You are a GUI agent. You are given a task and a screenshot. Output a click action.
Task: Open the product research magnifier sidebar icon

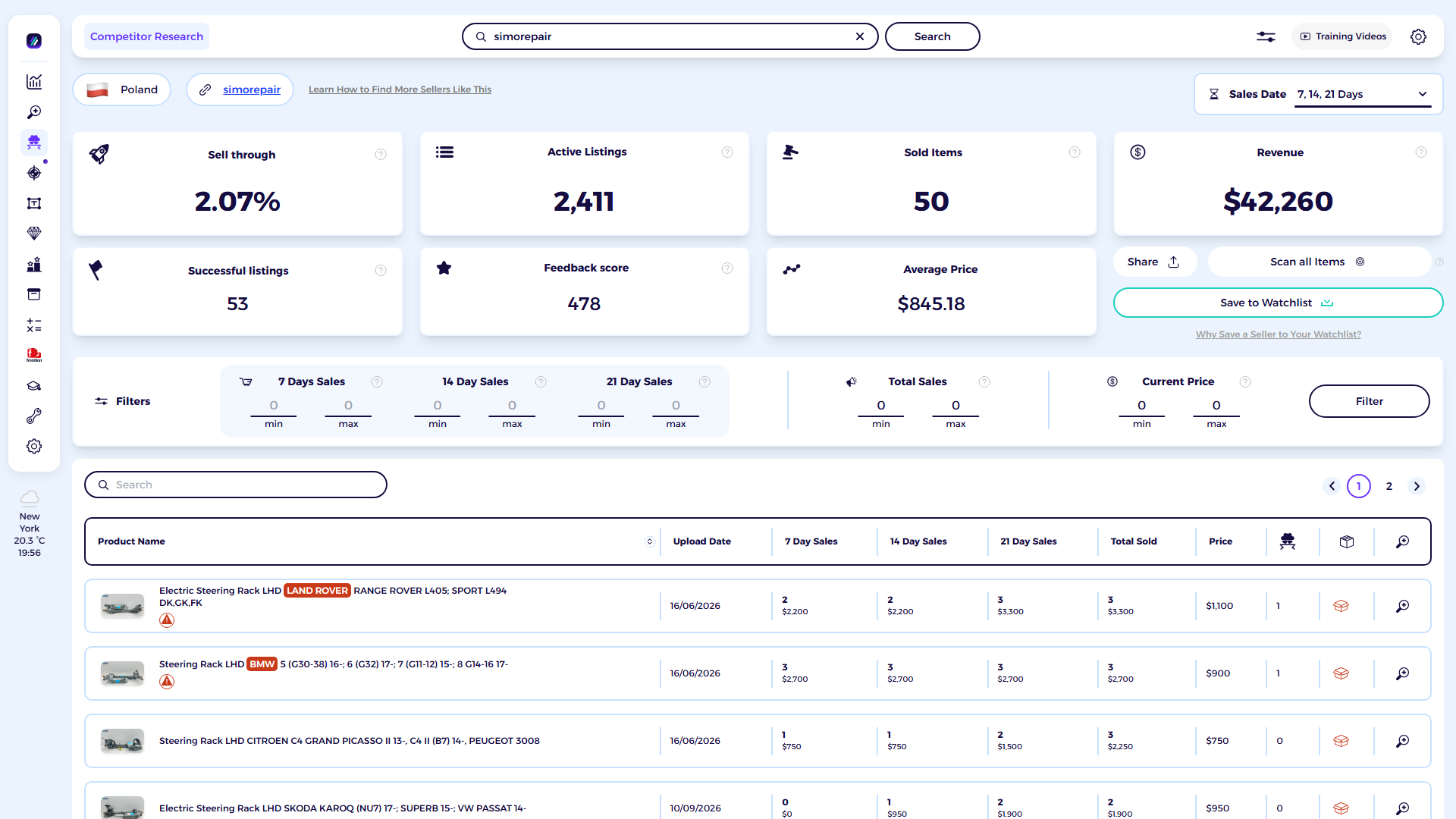click(34, 112)
